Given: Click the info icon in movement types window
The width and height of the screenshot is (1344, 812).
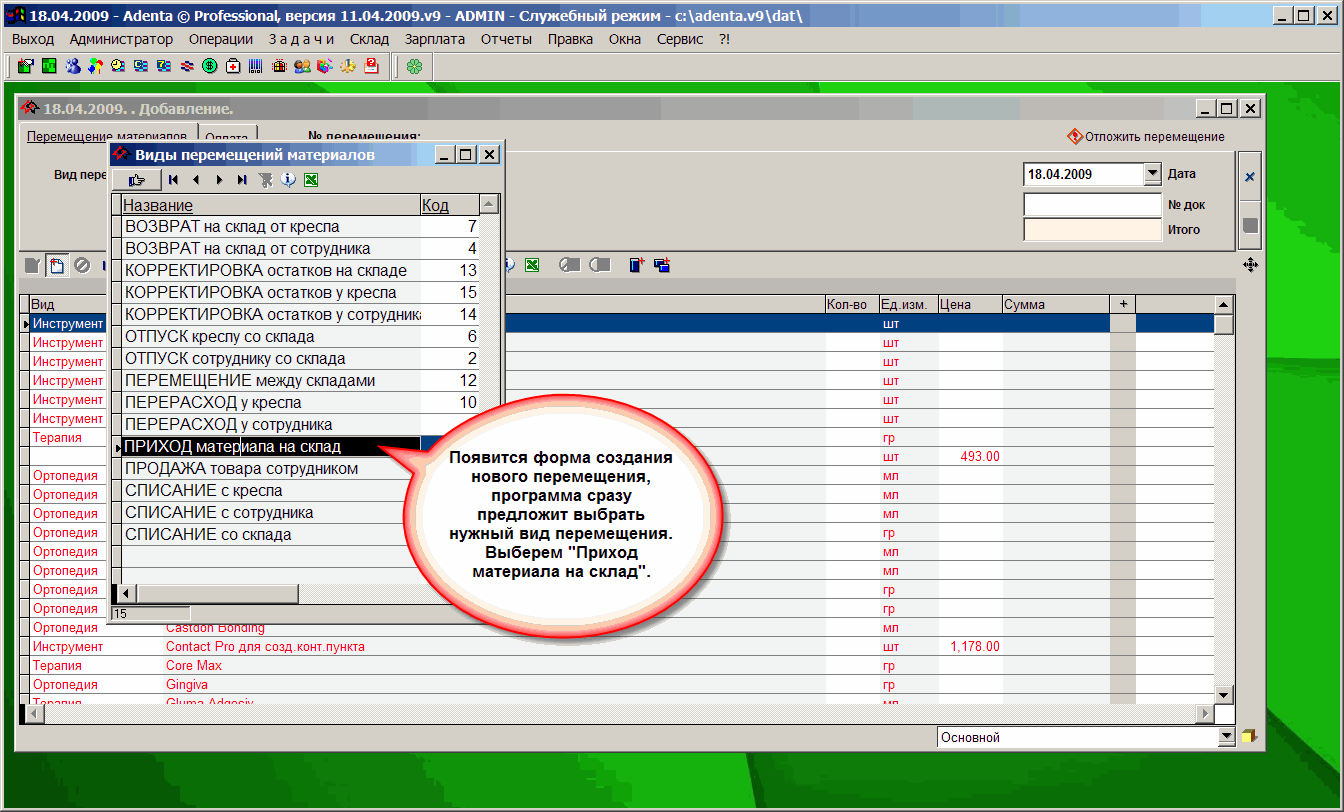Looking at the screenshot, I should click(x=288, y=180).
